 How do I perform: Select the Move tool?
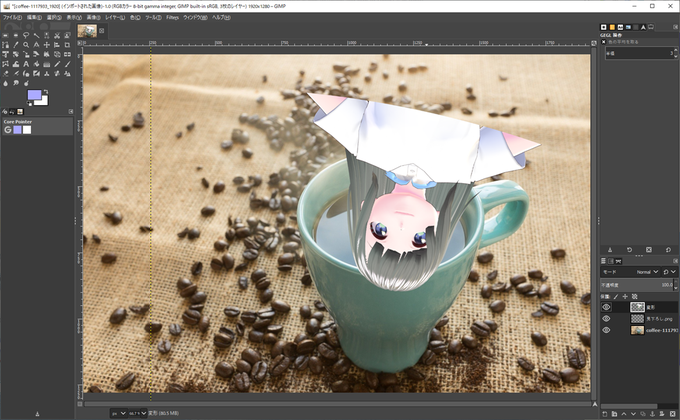click(46, 45)
